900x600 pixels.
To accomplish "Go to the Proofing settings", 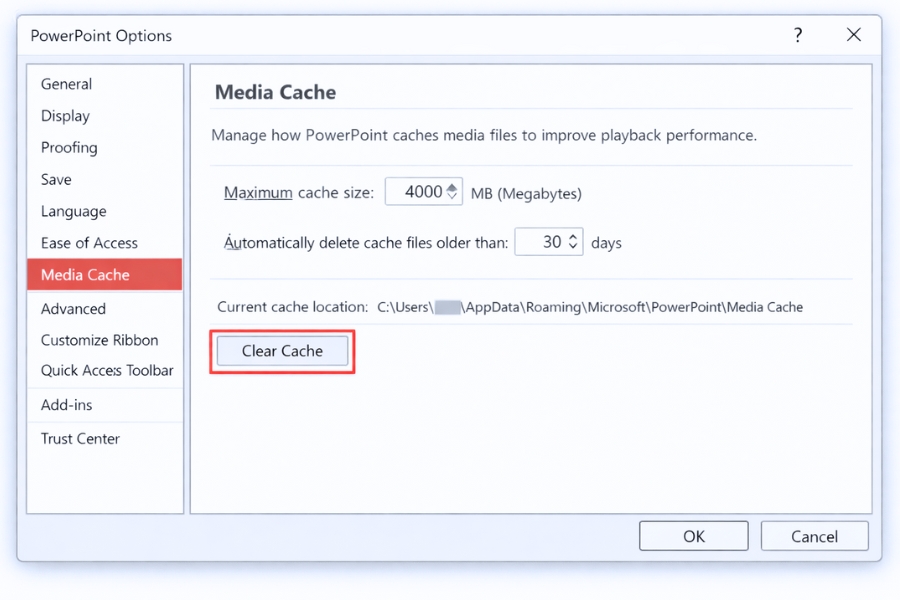I will (x=69, y=148).
